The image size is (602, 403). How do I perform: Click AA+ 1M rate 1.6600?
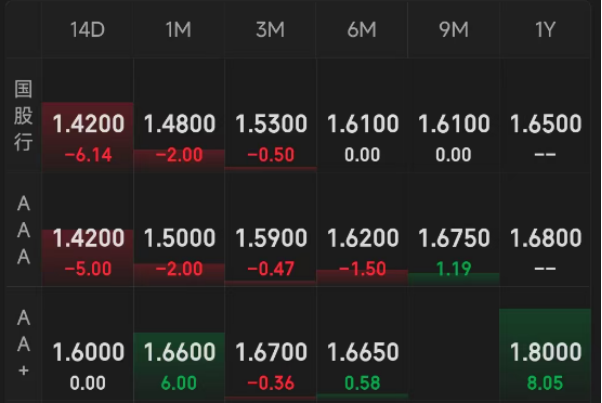[x=179, y=353]
